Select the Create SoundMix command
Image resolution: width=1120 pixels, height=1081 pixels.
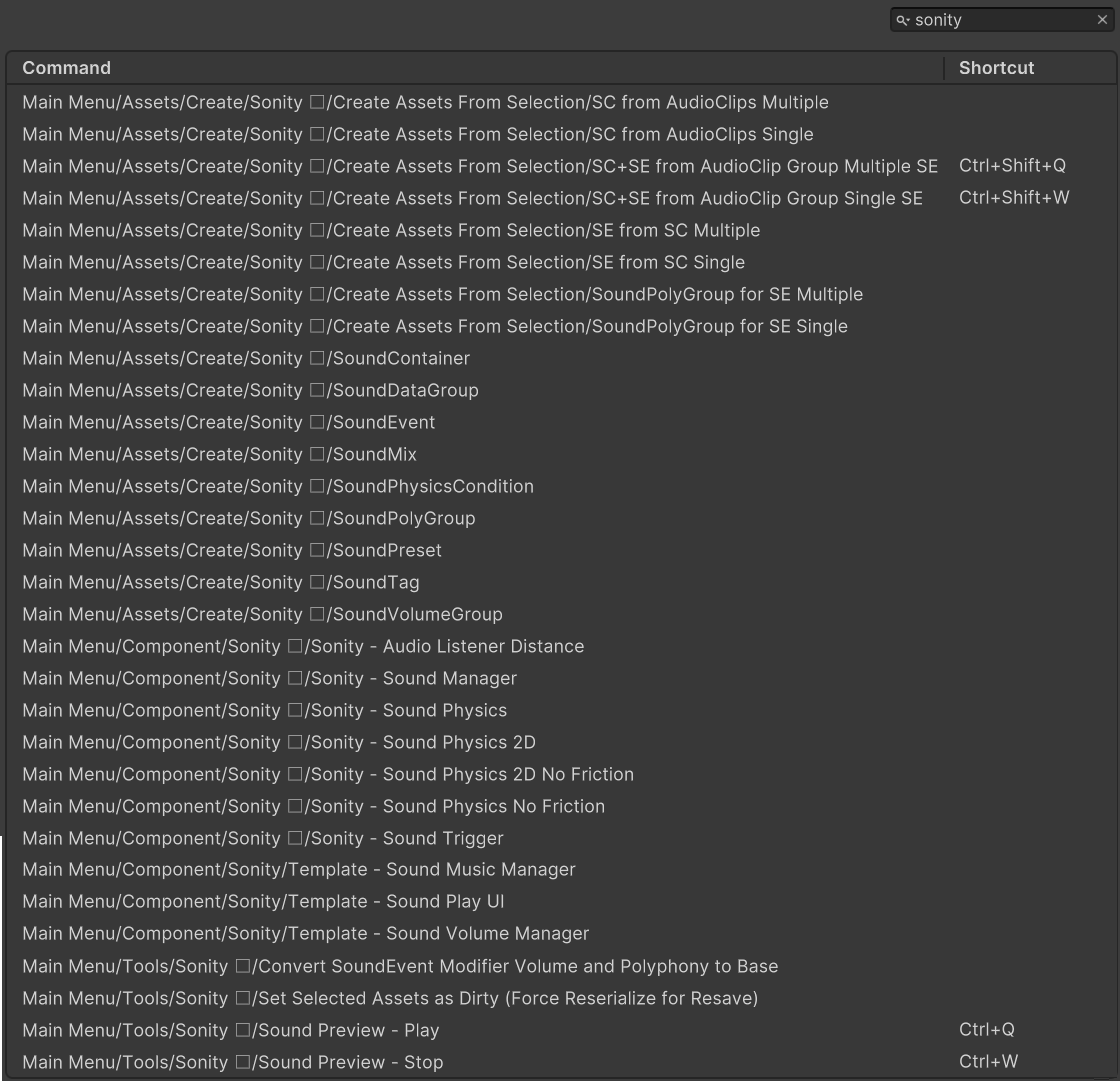point(560,454)
